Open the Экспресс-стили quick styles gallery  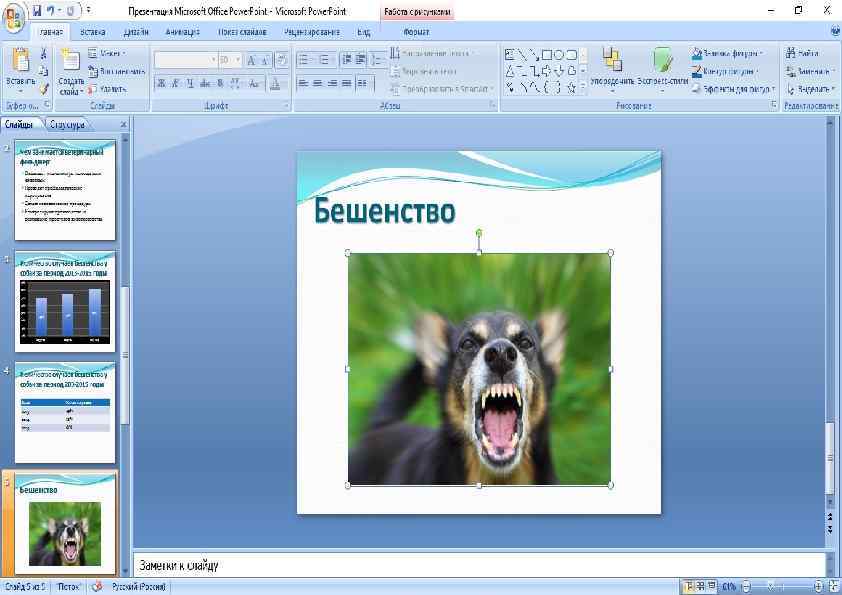point(663,69)
